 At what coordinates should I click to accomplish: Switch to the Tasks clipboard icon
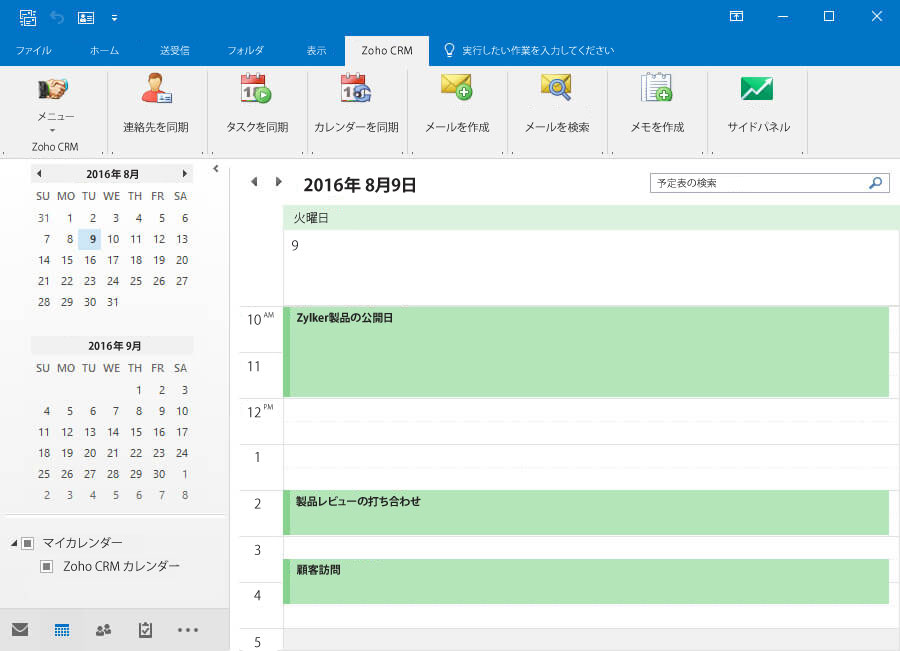(145, 630)
